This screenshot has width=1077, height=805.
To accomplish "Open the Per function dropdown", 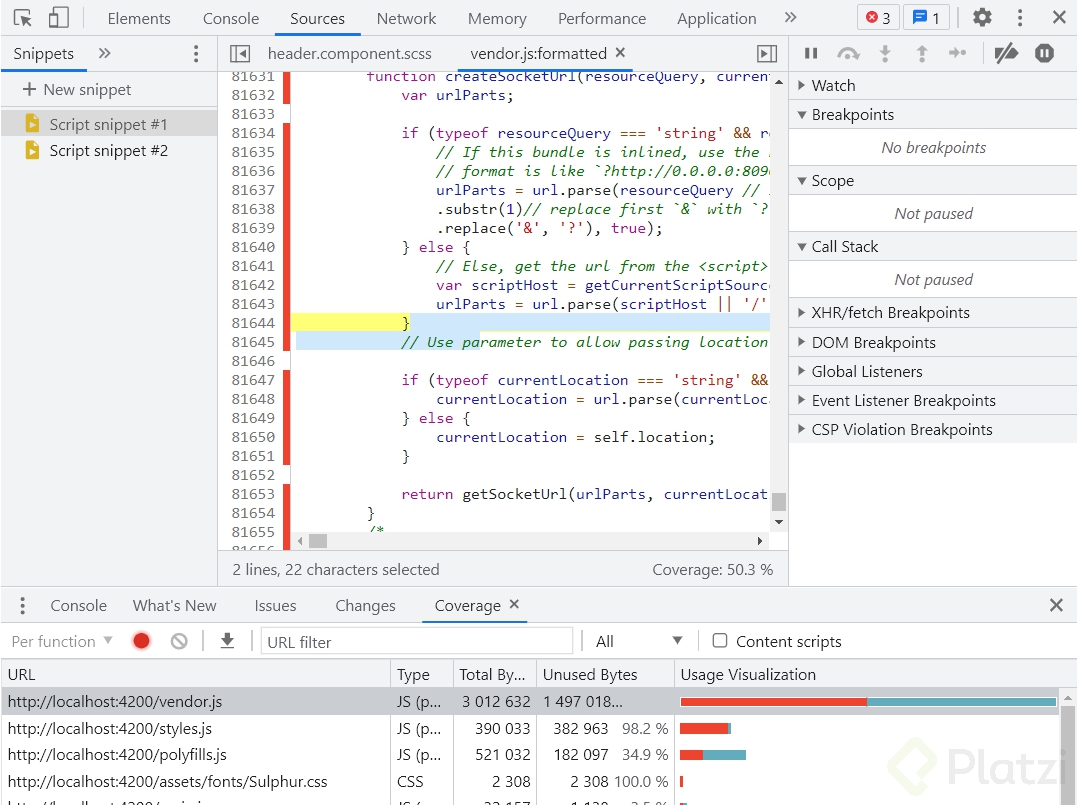I will coord(62,641).
